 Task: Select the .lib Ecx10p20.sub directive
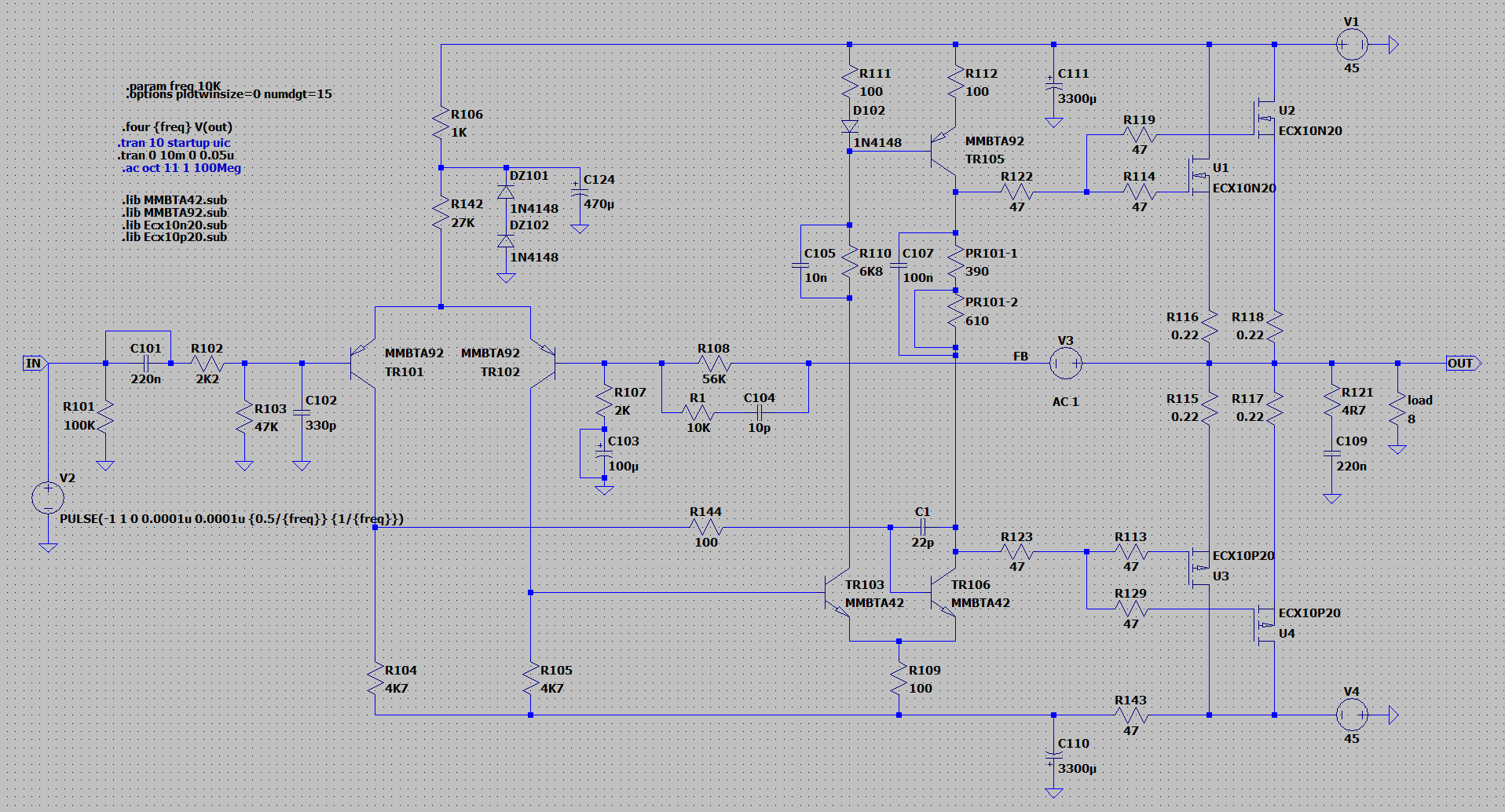174,237
